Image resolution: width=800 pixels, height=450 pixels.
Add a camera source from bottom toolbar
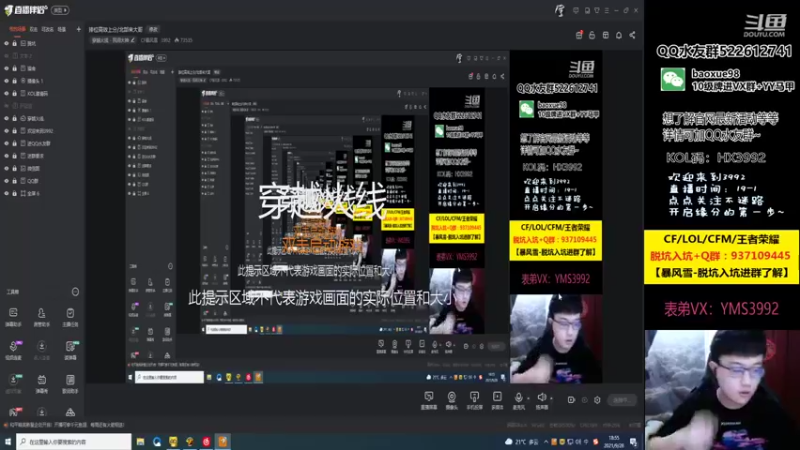click(452, 400)
